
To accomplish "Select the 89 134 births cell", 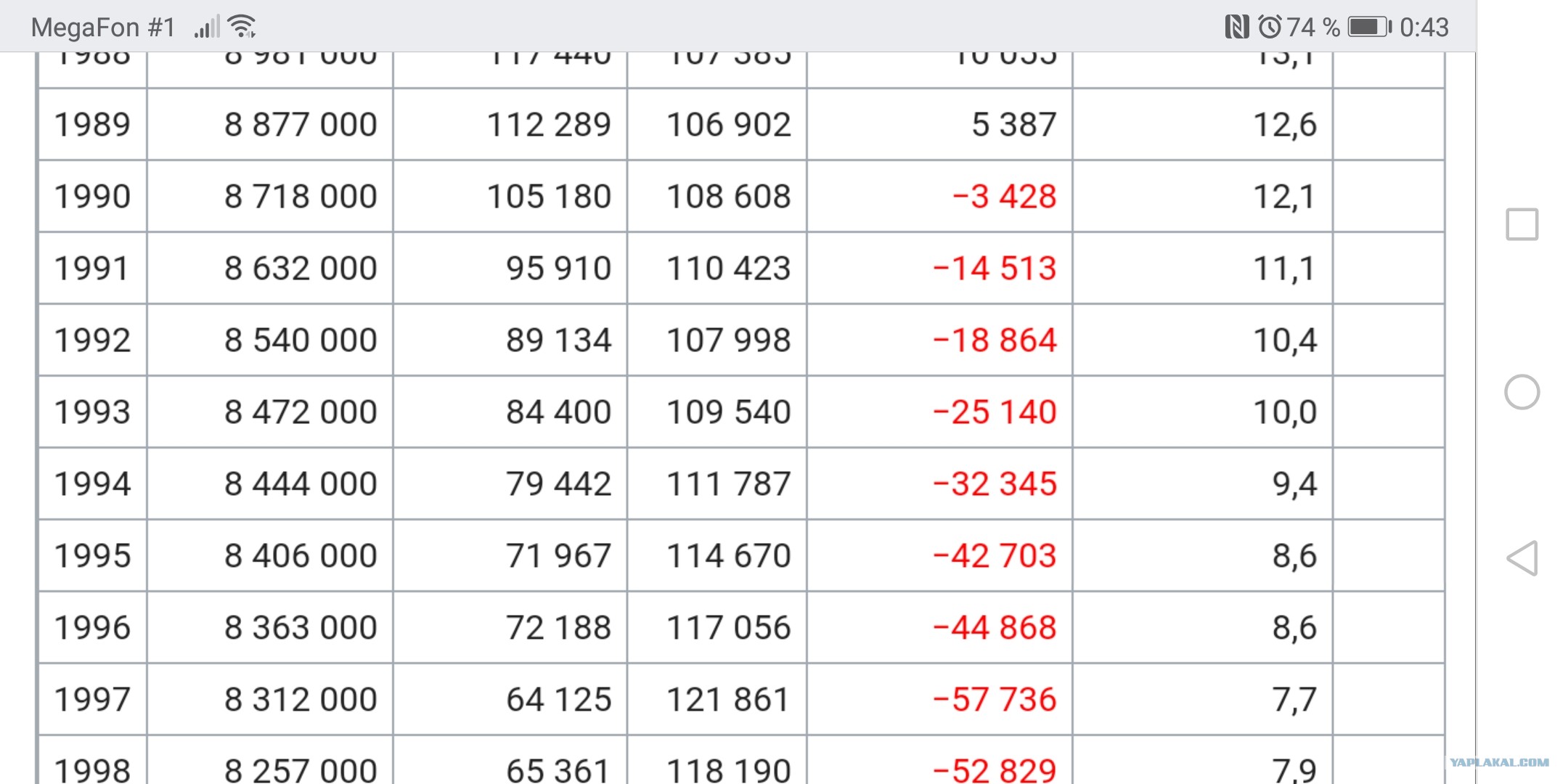I will (x=510, y=340).
